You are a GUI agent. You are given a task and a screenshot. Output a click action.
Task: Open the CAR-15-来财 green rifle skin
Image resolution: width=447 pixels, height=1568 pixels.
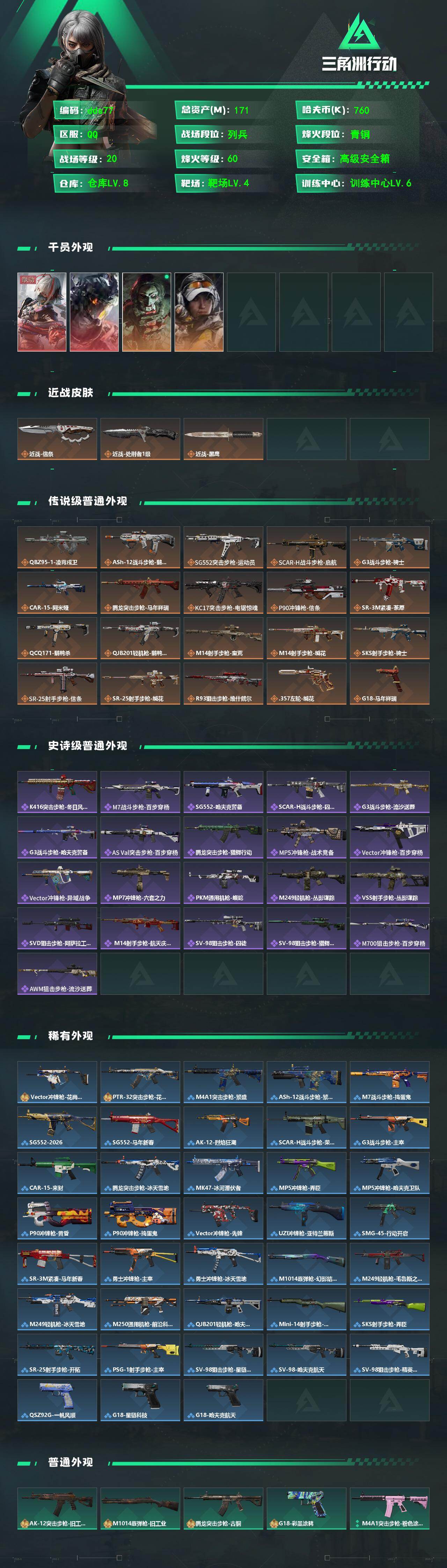click(57, 1173)
